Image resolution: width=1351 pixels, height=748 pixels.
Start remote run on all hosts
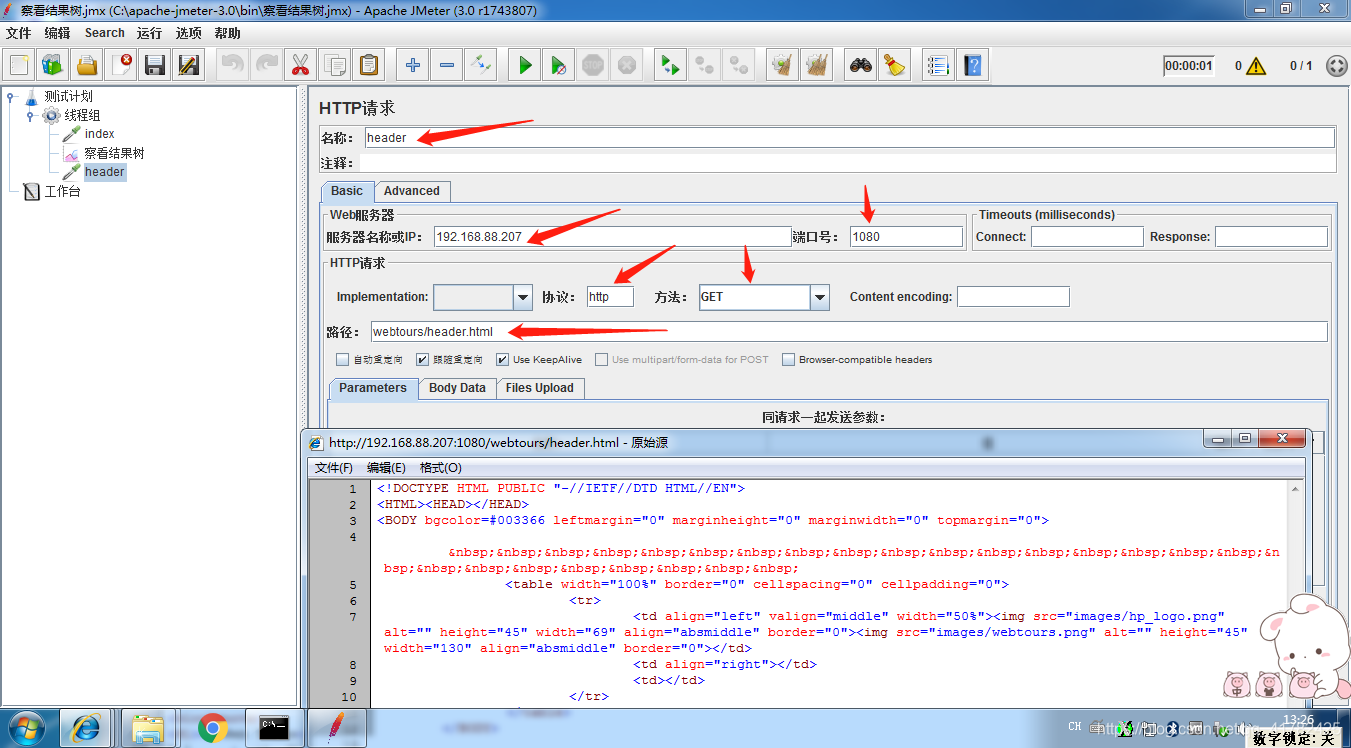point(669,66)
